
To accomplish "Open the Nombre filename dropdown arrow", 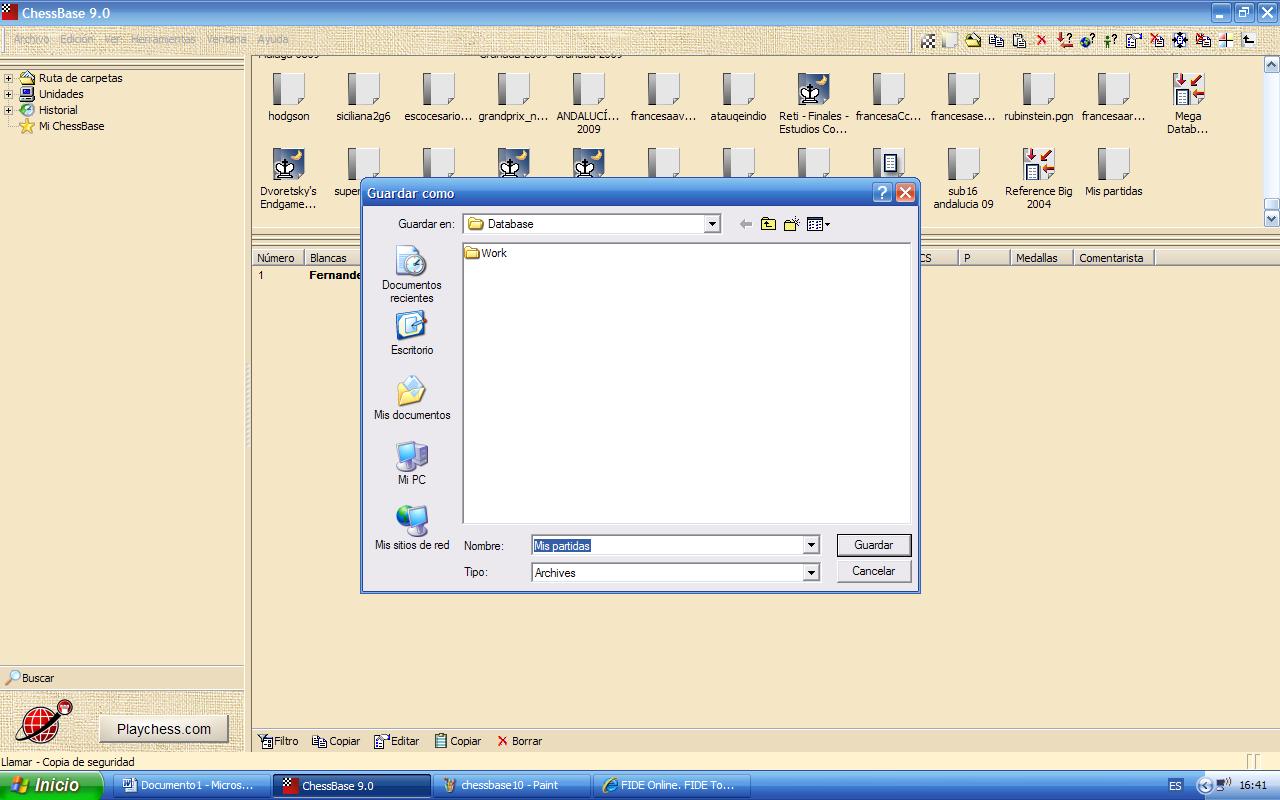I will [x=811, y=545].
